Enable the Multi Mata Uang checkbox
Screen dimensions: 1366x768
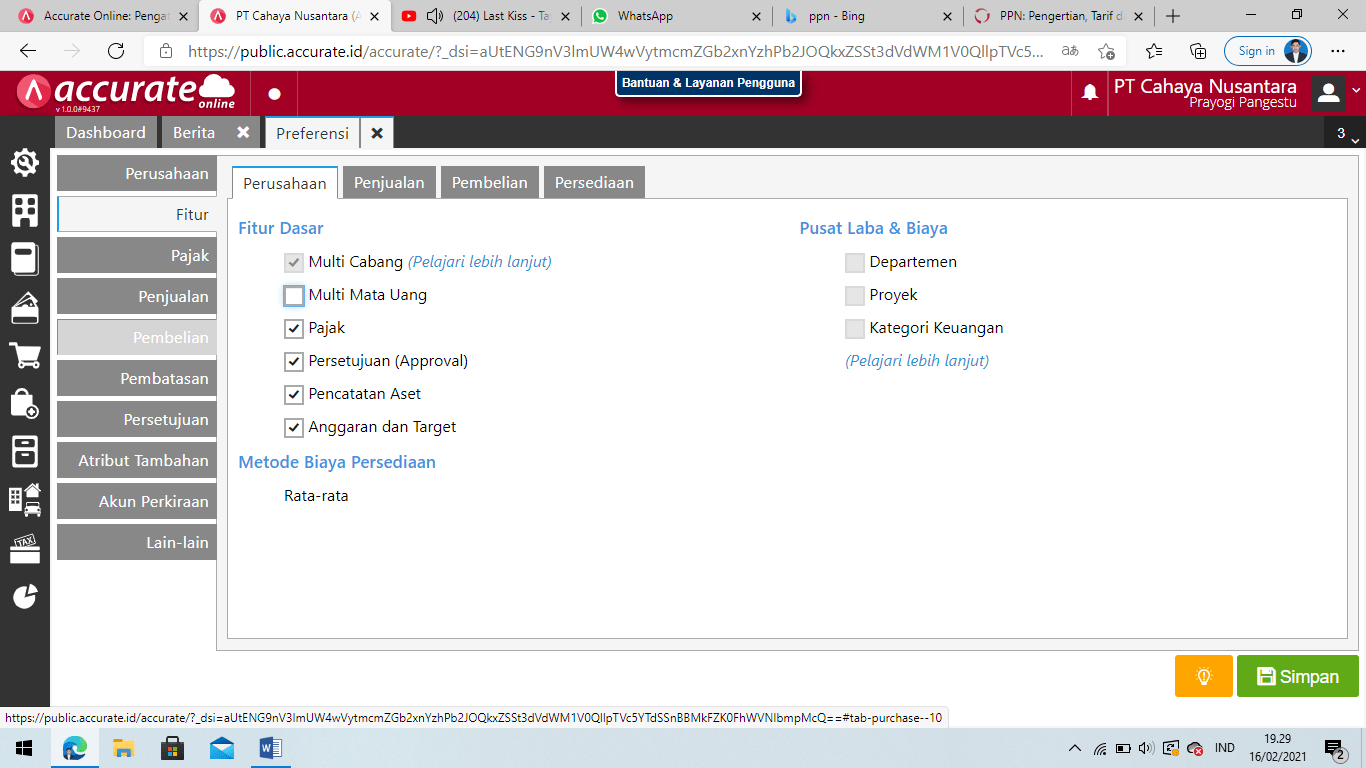point(294,296)
